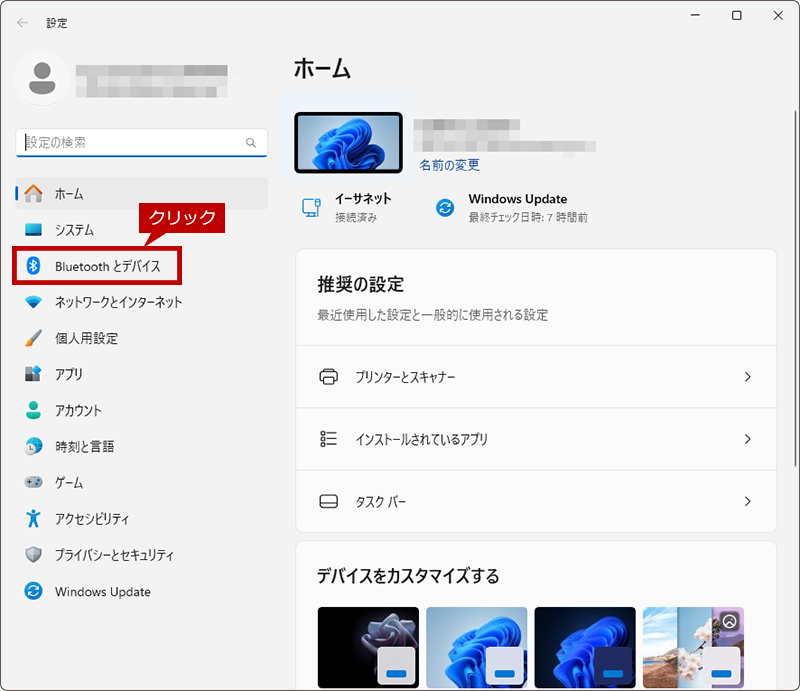Open the Taskbar settings row chevron
This screenshot has width=800, height=691.
747,501
